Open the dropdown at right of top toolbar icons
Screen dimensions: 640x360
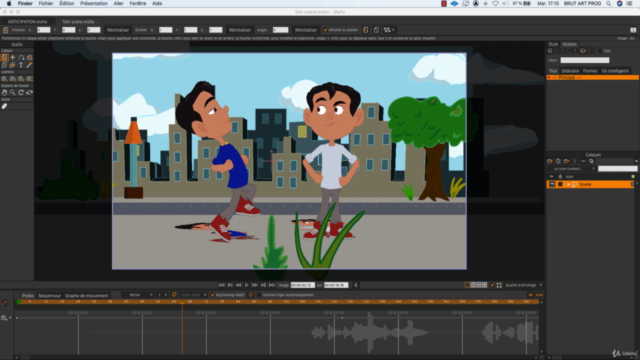point(389,30)
